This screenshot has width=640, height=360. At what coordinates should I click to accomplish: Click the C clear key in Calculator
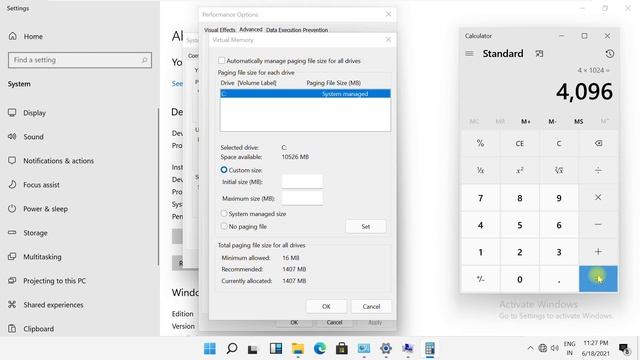click(x=559, y=143)
